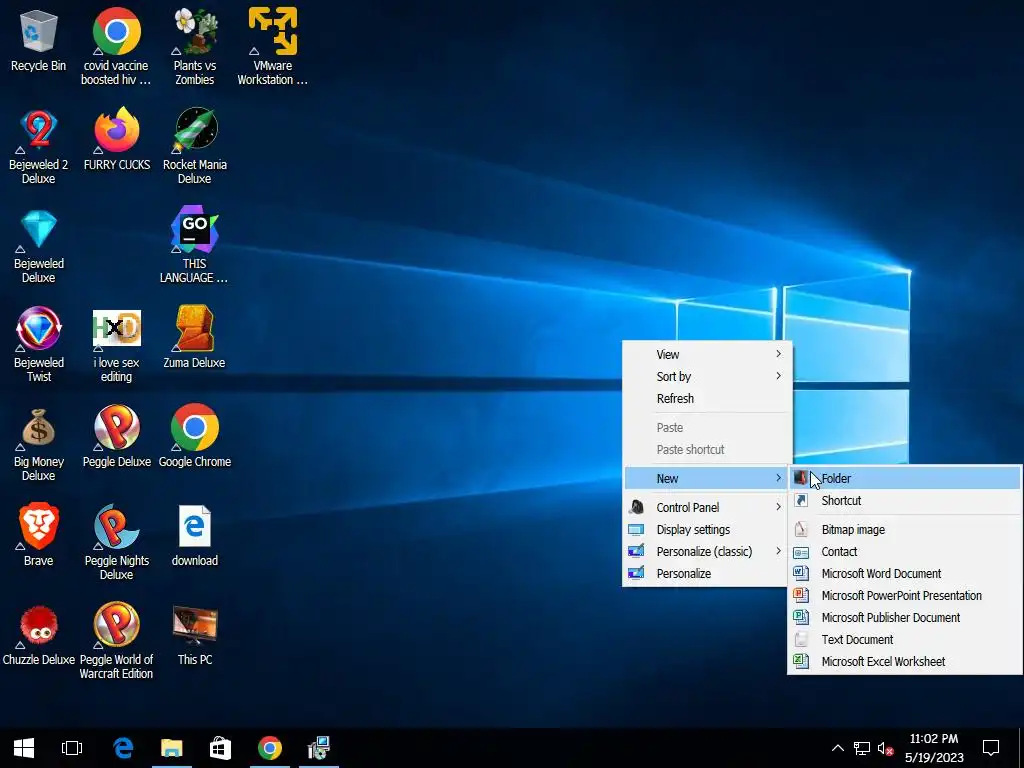Image resolution: width=1024 pixels, height=768 pixels.
Task: Expand the Control Panel submenu
Action: tap(707, 507)
